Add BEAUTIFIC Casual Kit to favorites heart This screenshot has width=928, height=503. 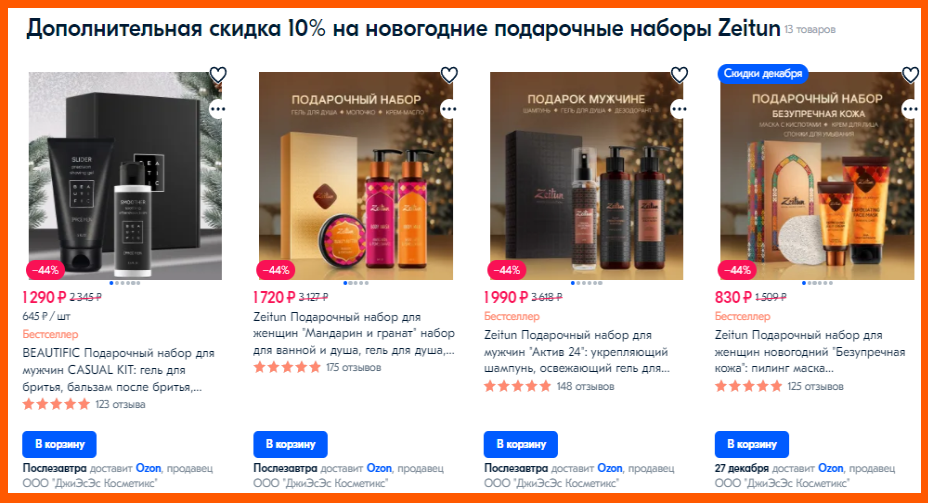(x=218, y=75)
